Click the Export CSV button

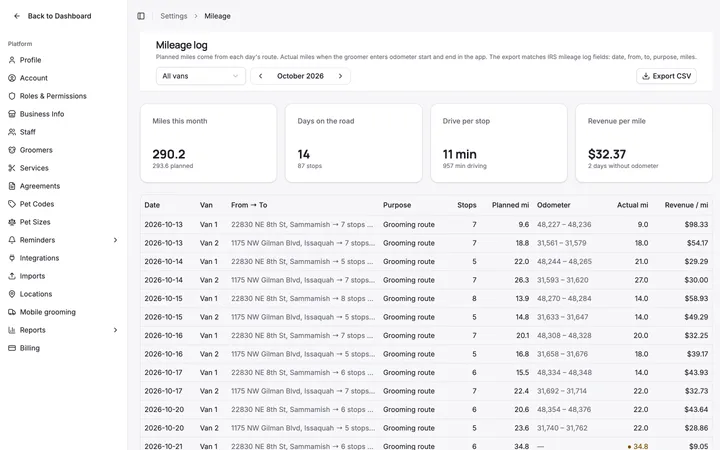pos(666,76)
